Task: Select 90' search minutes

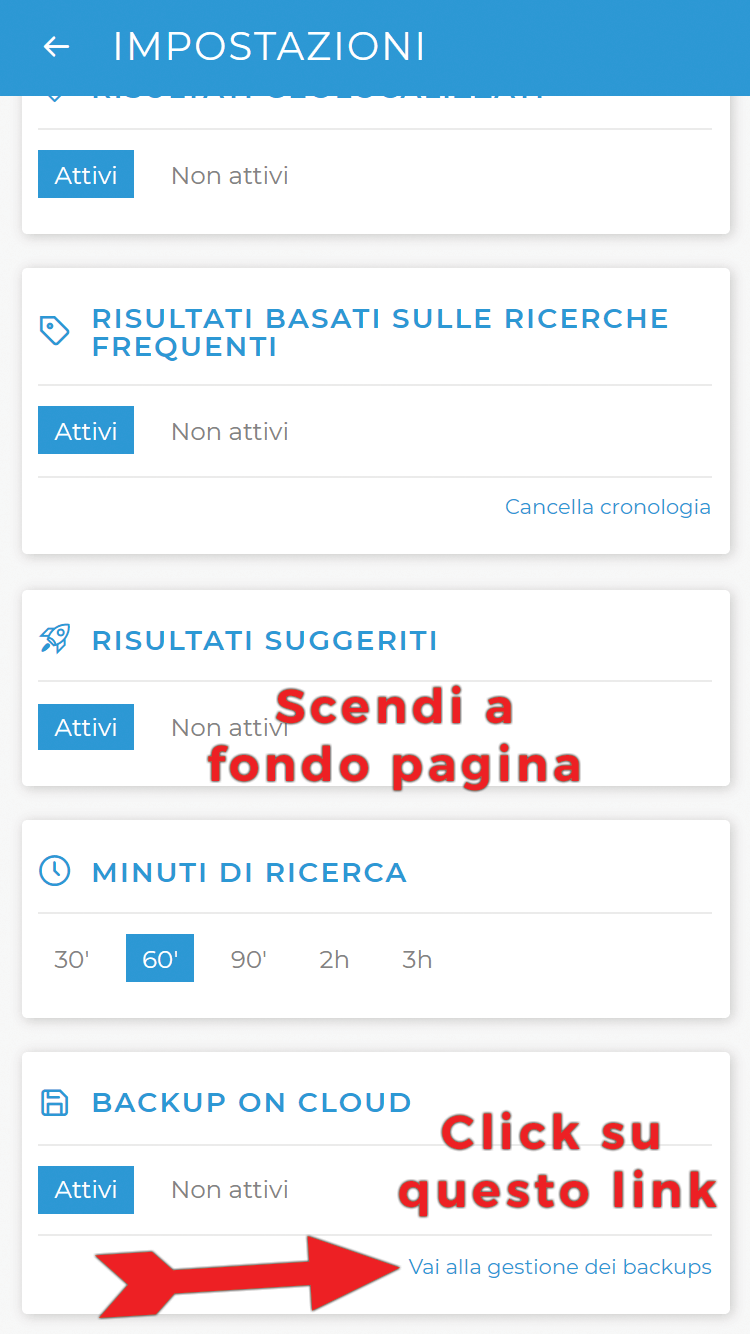Action: pyautogui.click(x=248, y=959)
